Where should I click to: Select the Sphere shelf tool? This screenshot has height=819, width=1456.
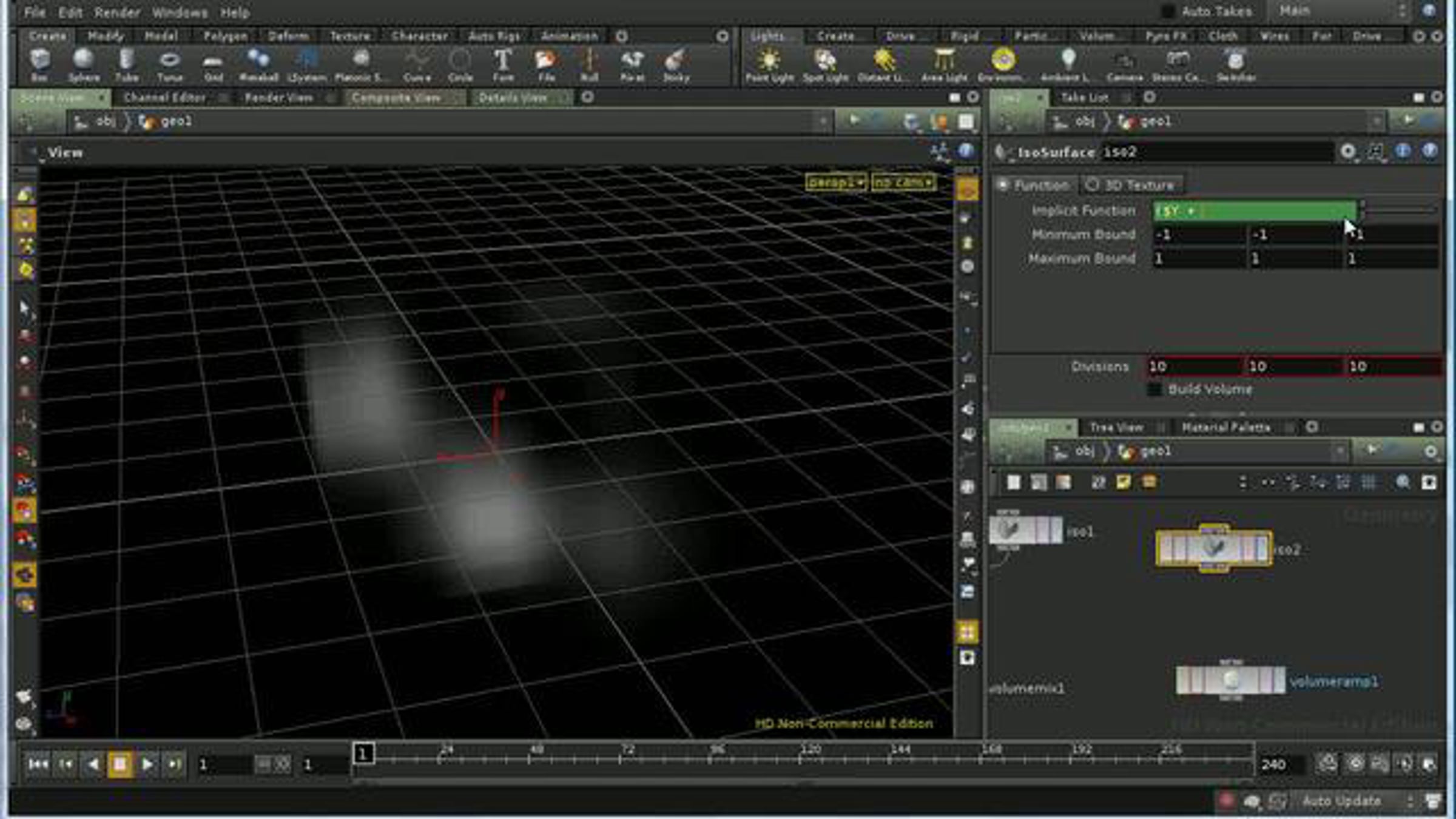(x=83, y=64)
